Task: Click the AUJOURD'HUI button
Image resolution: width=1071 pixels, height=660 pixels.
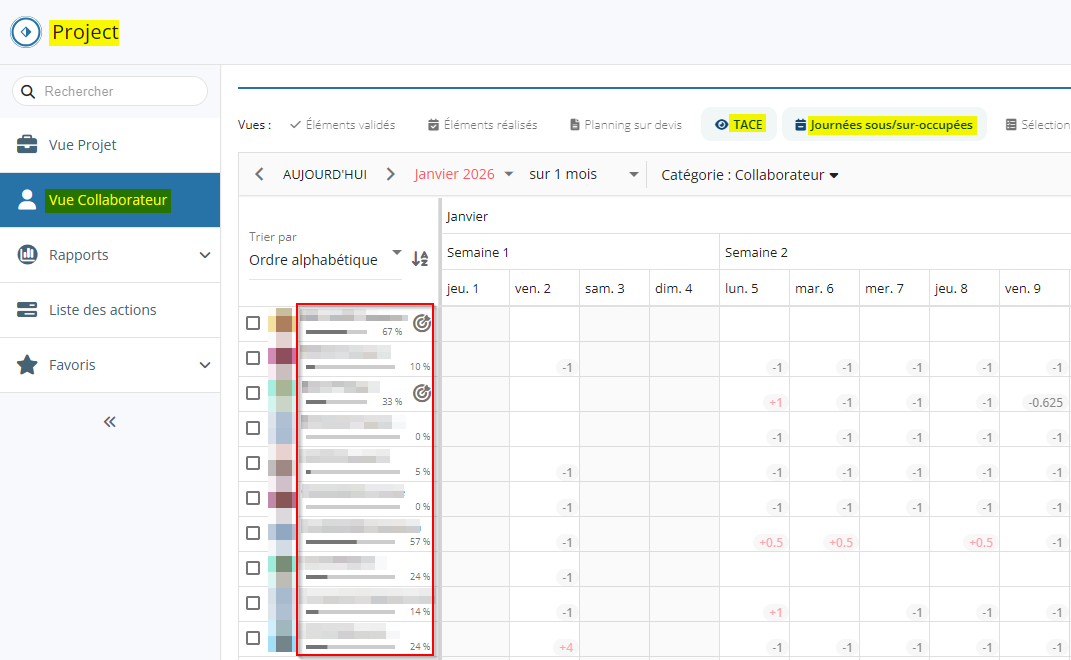Action: 324,174
